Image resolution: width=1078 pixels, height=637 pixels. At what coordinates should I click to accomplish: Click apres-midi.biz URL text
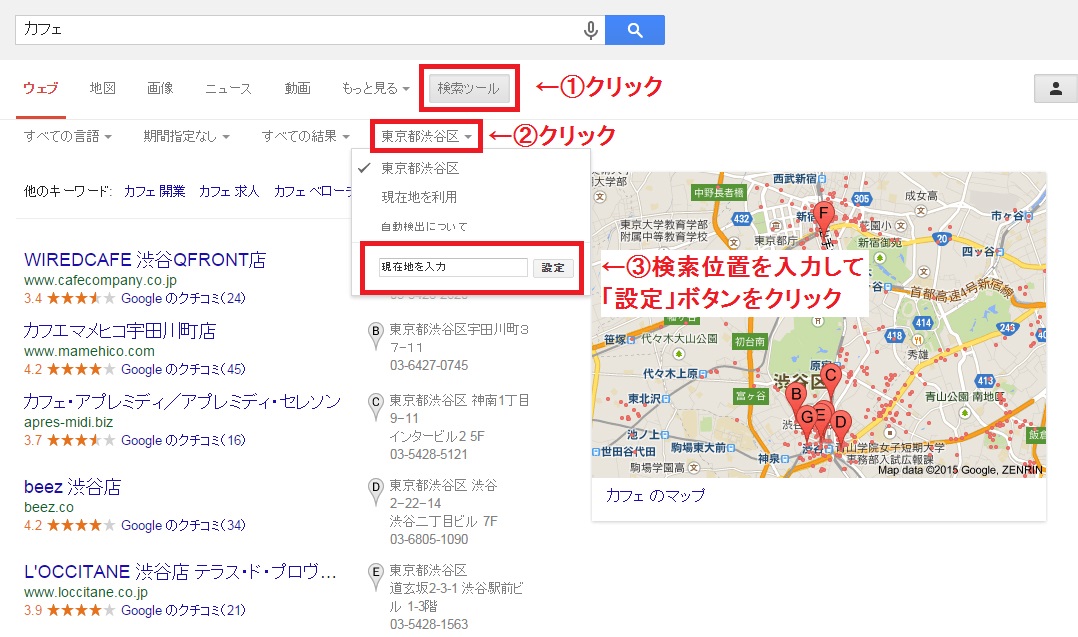[68, 422]
